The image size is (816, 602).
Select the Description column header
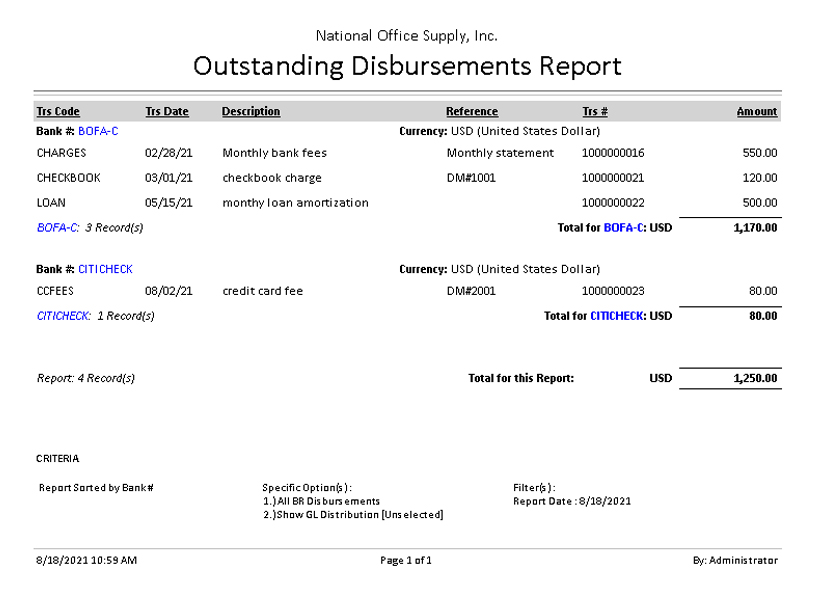251,112
